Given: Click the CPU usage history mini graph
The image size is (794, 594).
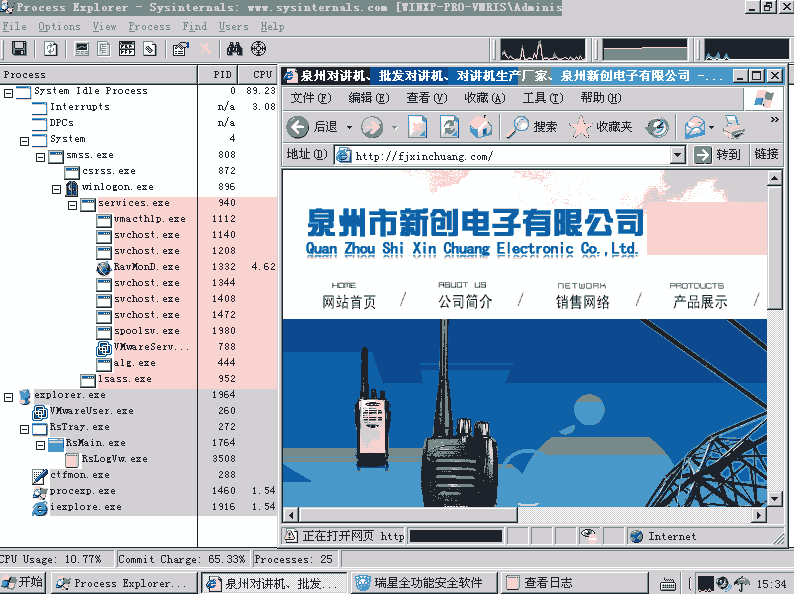Looking at the screenshot, I should (542, 50).
